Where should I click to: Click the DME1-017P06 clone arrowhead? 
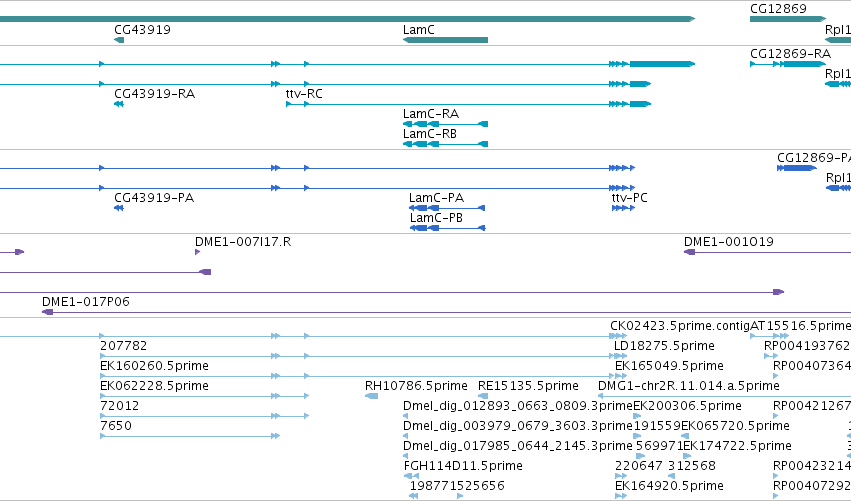[x=48, y=312]
